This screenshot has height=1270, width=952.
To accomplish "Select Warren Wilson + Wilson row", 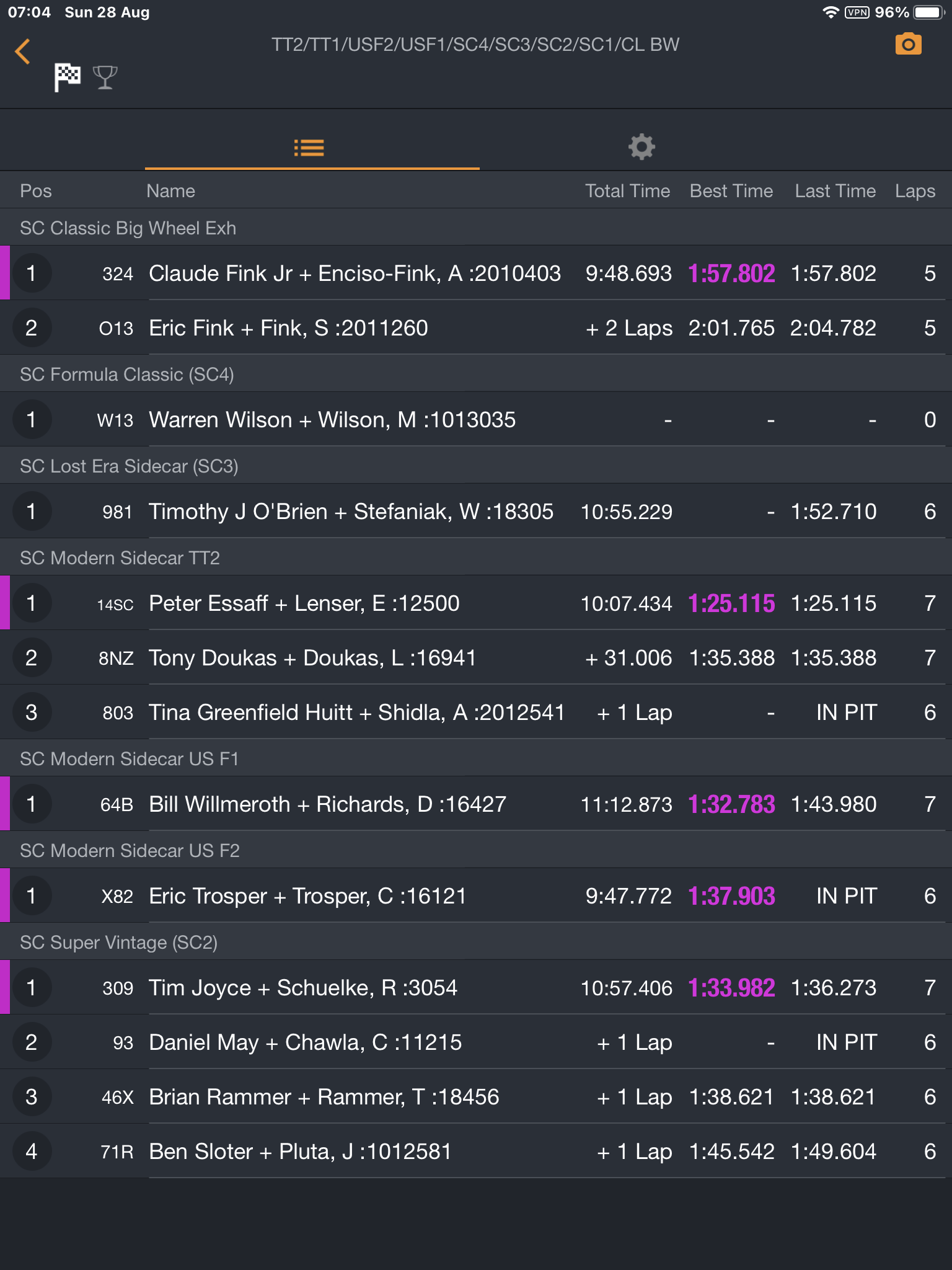I will [x=476, y=419].
